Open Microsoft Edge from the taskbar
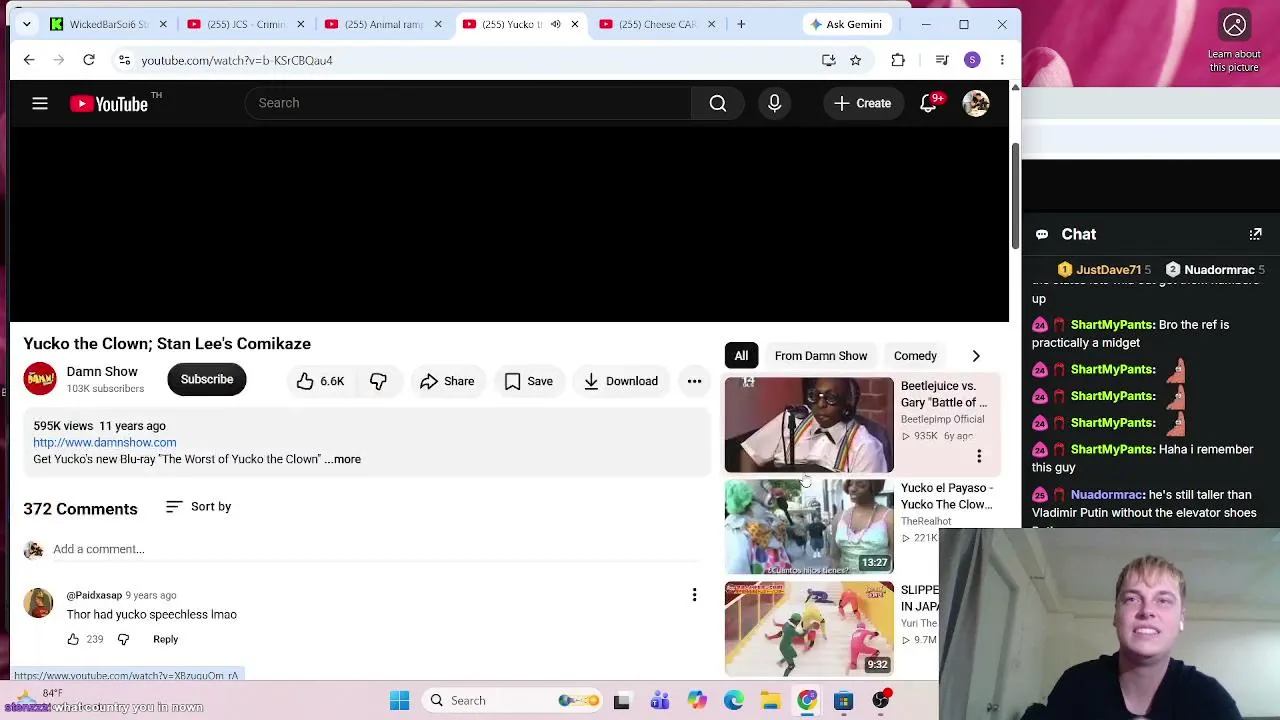Screen dimensions: 1280x720 tap(734, 700)
